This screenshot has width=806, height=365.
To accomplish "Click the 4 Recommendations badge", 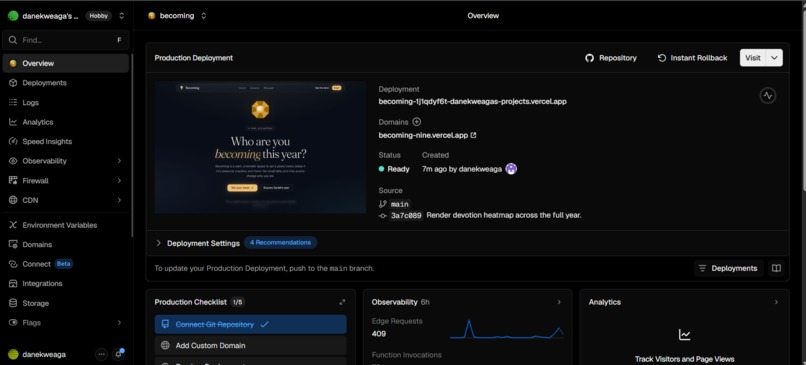I will pos(280,243).
